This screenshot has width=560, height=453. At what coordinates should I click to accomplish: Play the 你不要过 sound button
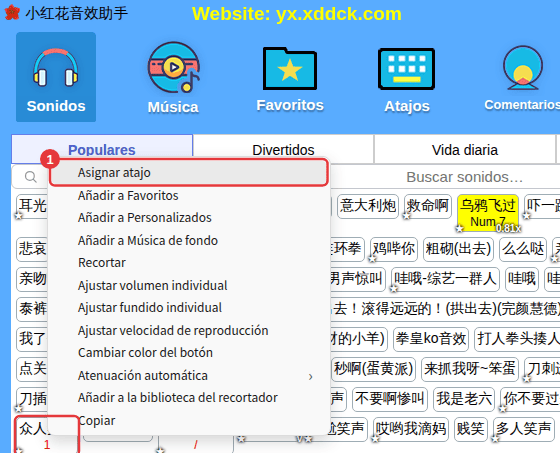(530, 398)
